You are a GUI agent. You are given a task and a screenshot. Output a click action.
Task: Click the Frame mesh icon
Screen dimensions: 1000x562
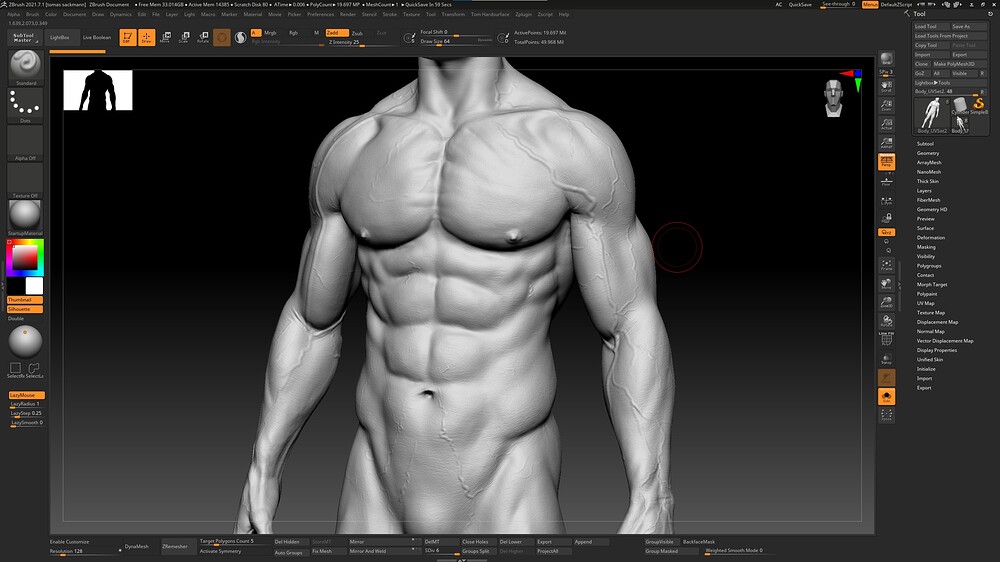886,264
